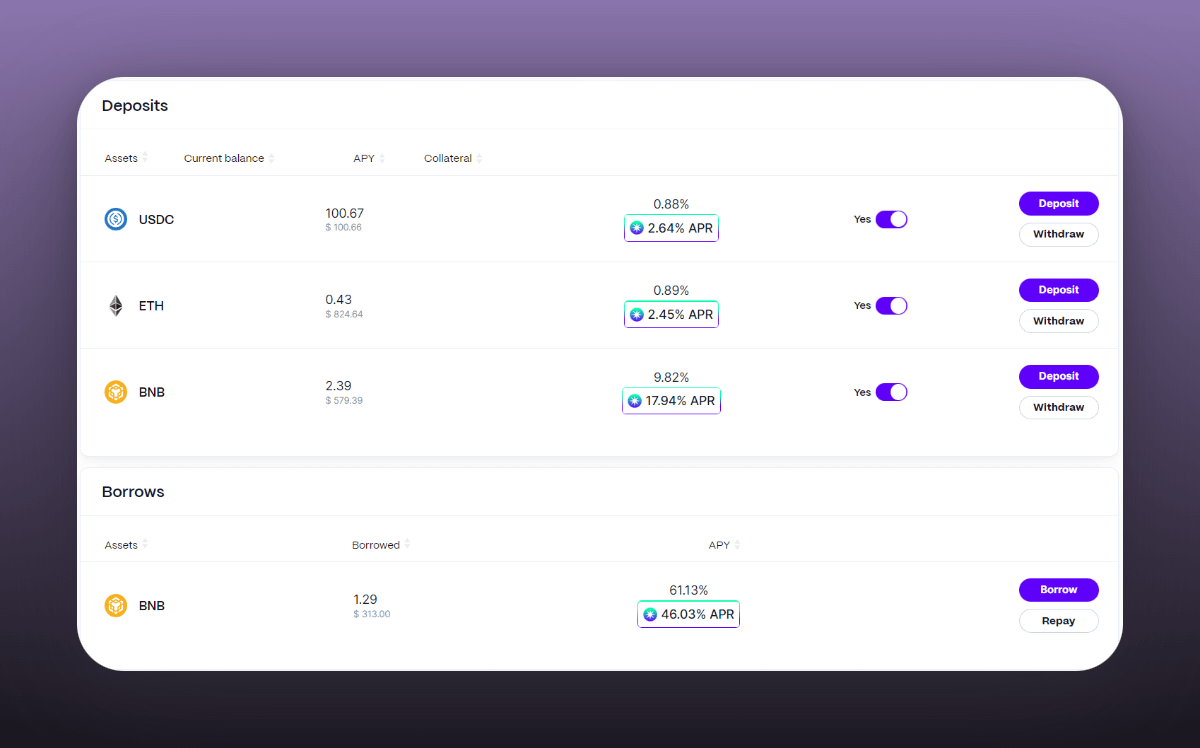Hit Repay for the BNB borrow
The width and height of the screenshot is (1200, 748).
pos(1058,621)
